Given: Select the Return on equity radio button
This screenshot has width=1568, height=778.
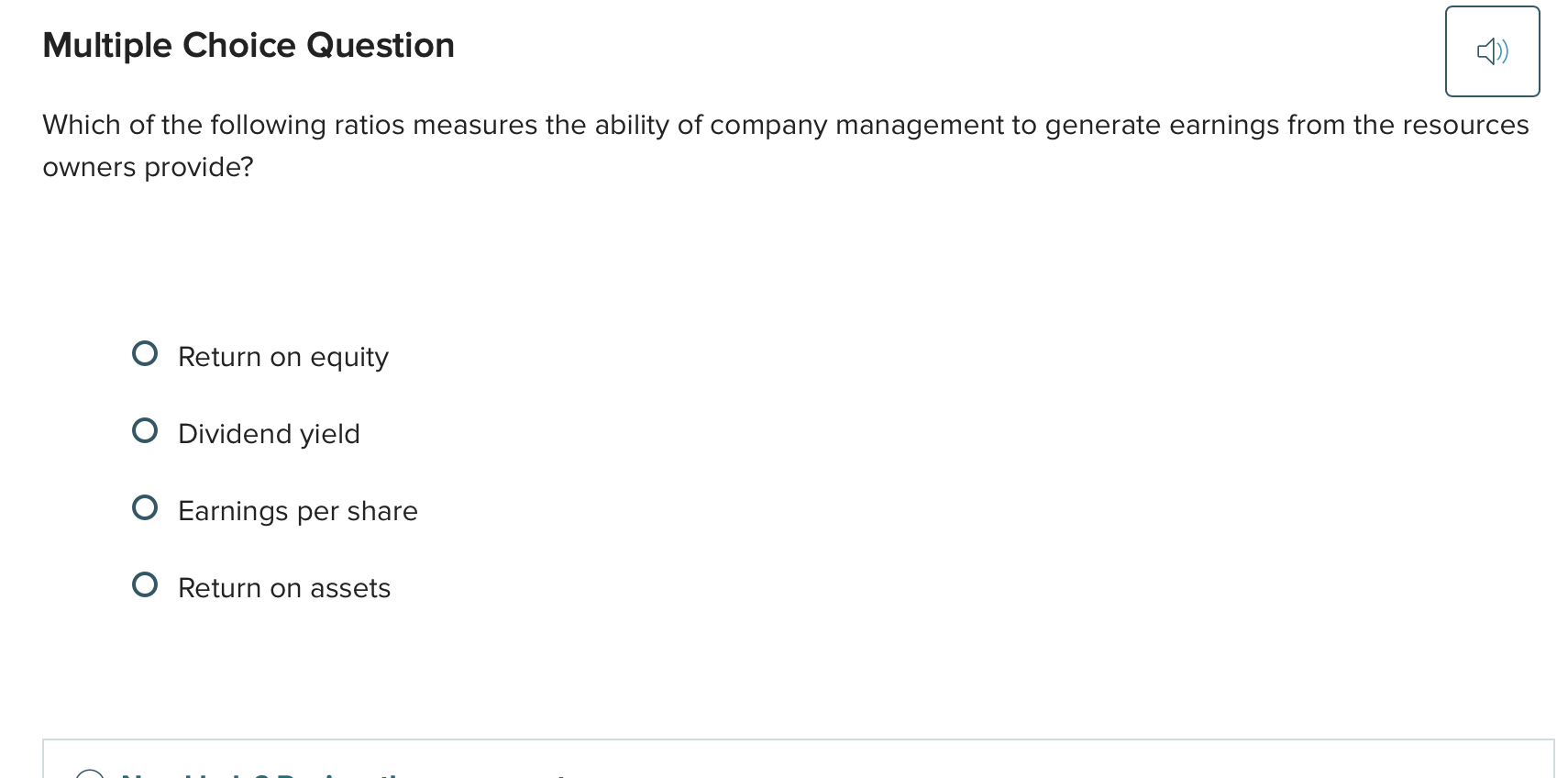Looking at the screenshot, I should (145, 354).
